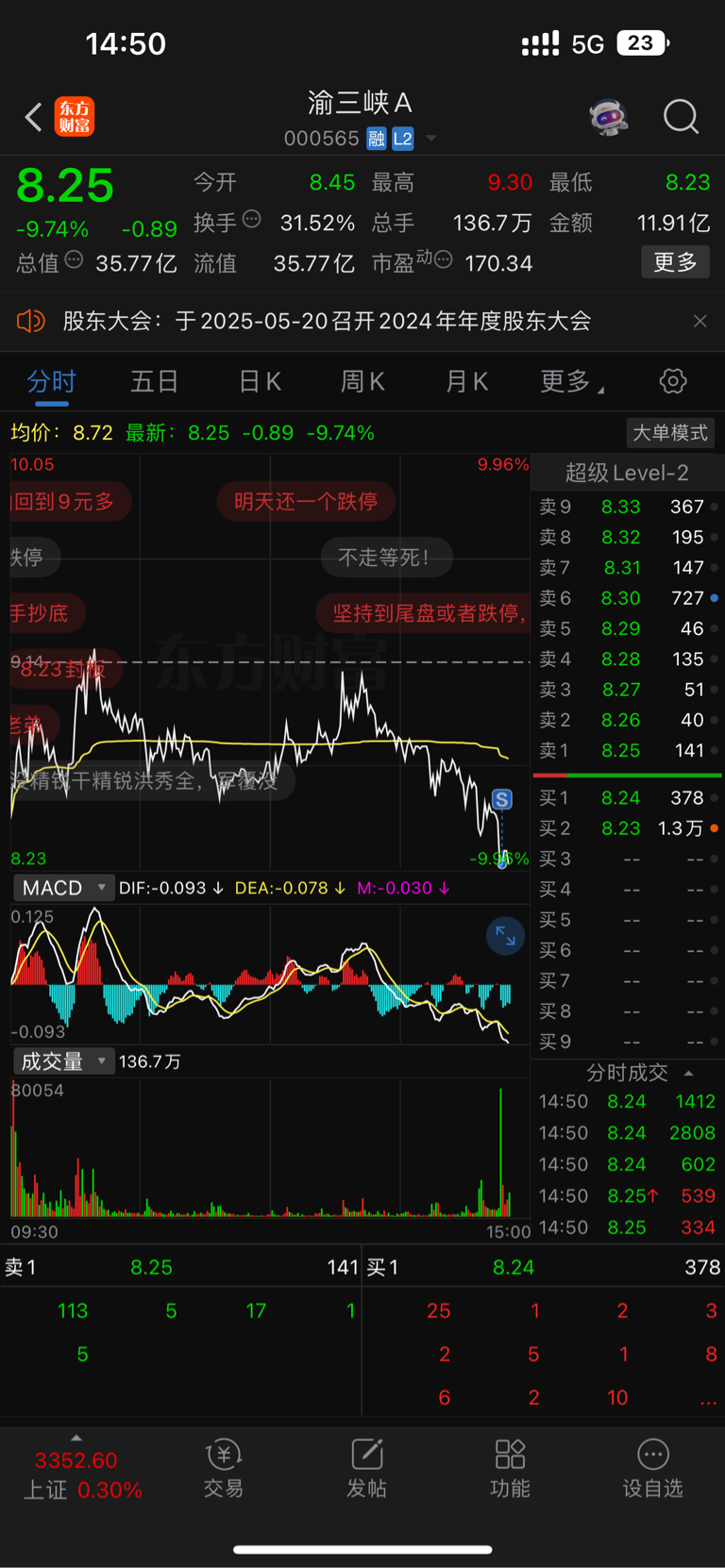Image resolution: width=725 pixels, height=1568 pixels.
Task: Tap trade tick with volume 1412
Action: pos(627,1101)
